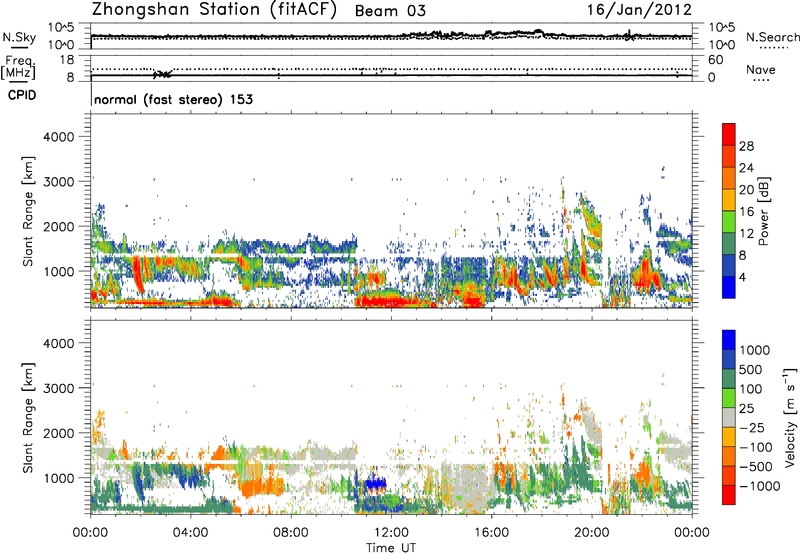Select the Freq. [MHz] axis label
The image size is (800, 554).
pos(18,68)
